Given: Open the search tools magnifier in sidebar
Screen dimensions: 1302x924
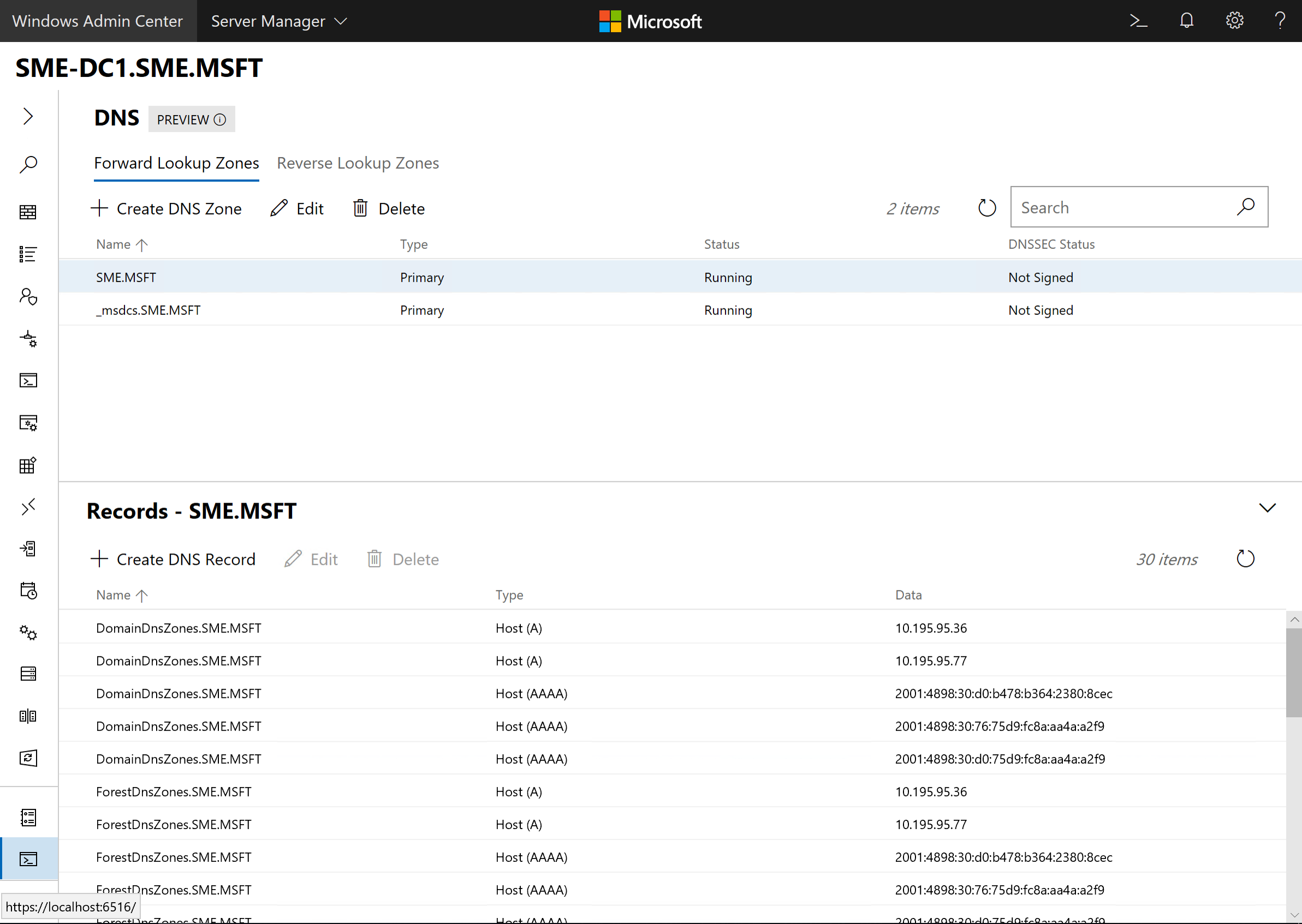Looking at the screenshot, I should coord(28,165).
